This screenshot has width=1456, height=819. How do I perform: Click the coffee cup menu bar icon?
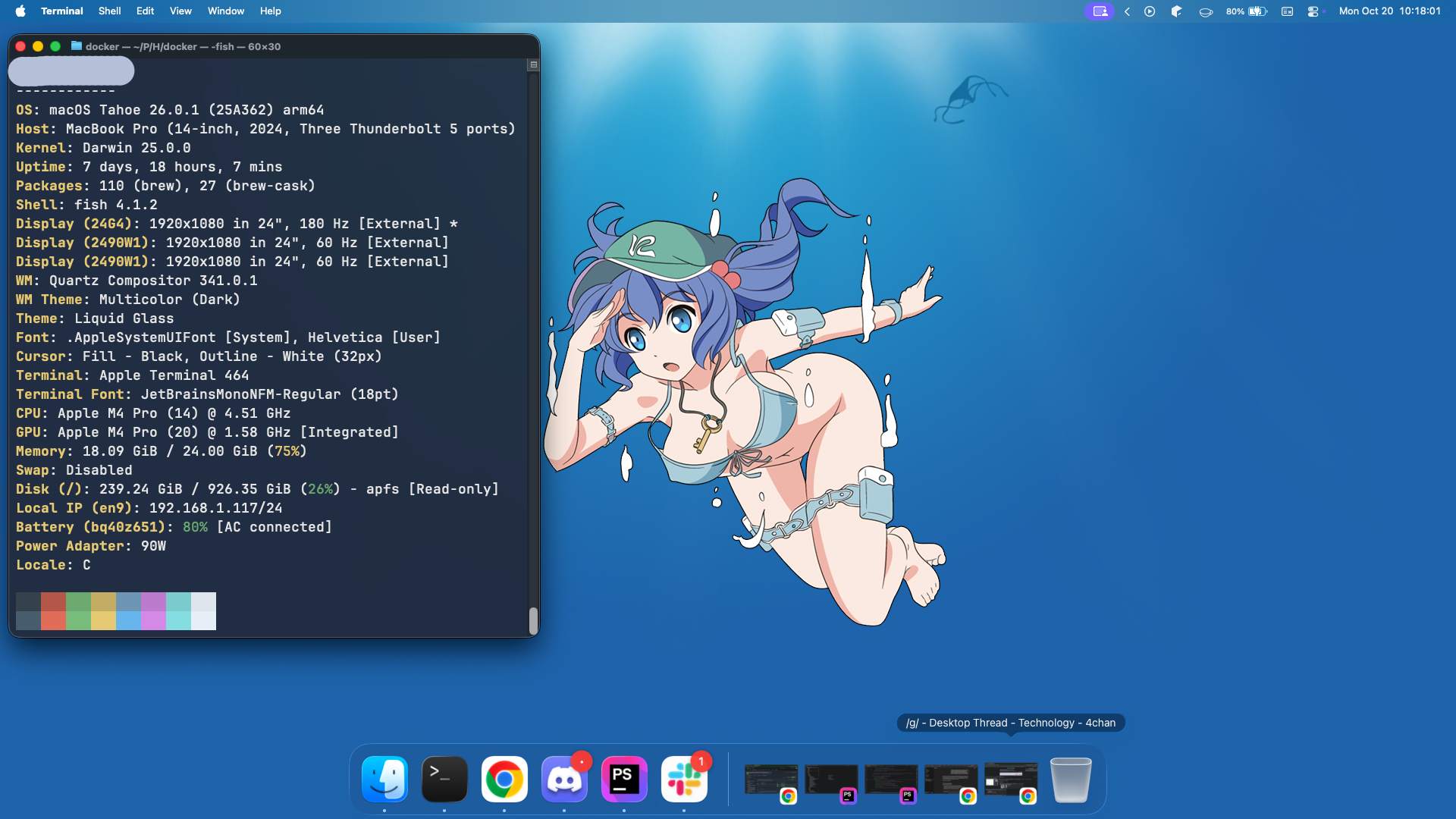tap(1205, 11)
